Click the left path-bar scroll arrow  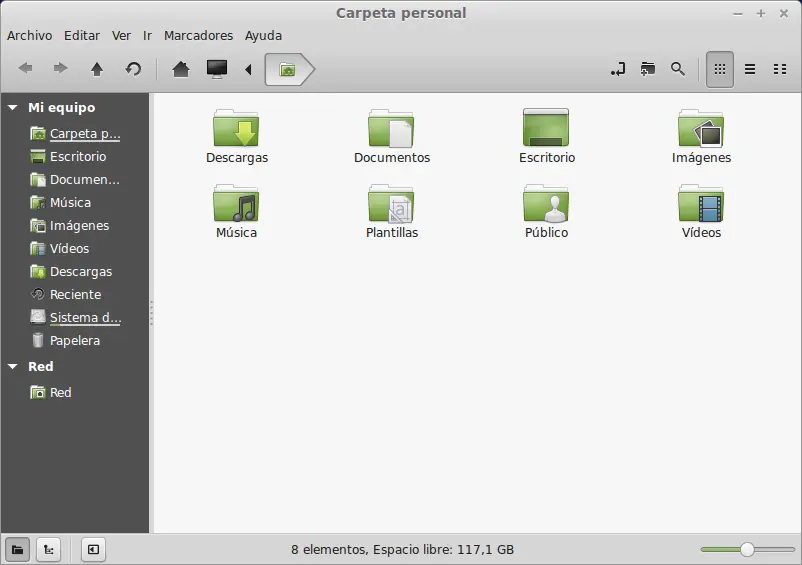point(249,69)
